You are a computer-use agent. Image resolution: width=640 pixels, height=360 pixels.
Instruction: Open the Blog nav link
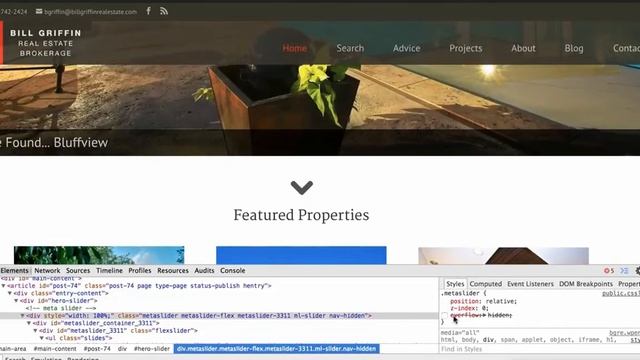[x=573, y=48]
